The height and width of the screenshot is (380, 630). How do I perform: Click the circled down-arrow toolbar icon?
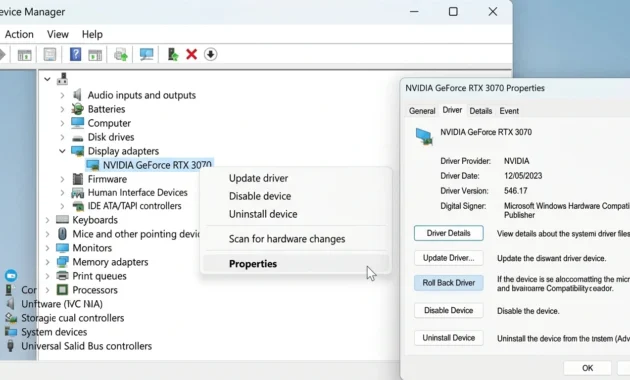211,54
